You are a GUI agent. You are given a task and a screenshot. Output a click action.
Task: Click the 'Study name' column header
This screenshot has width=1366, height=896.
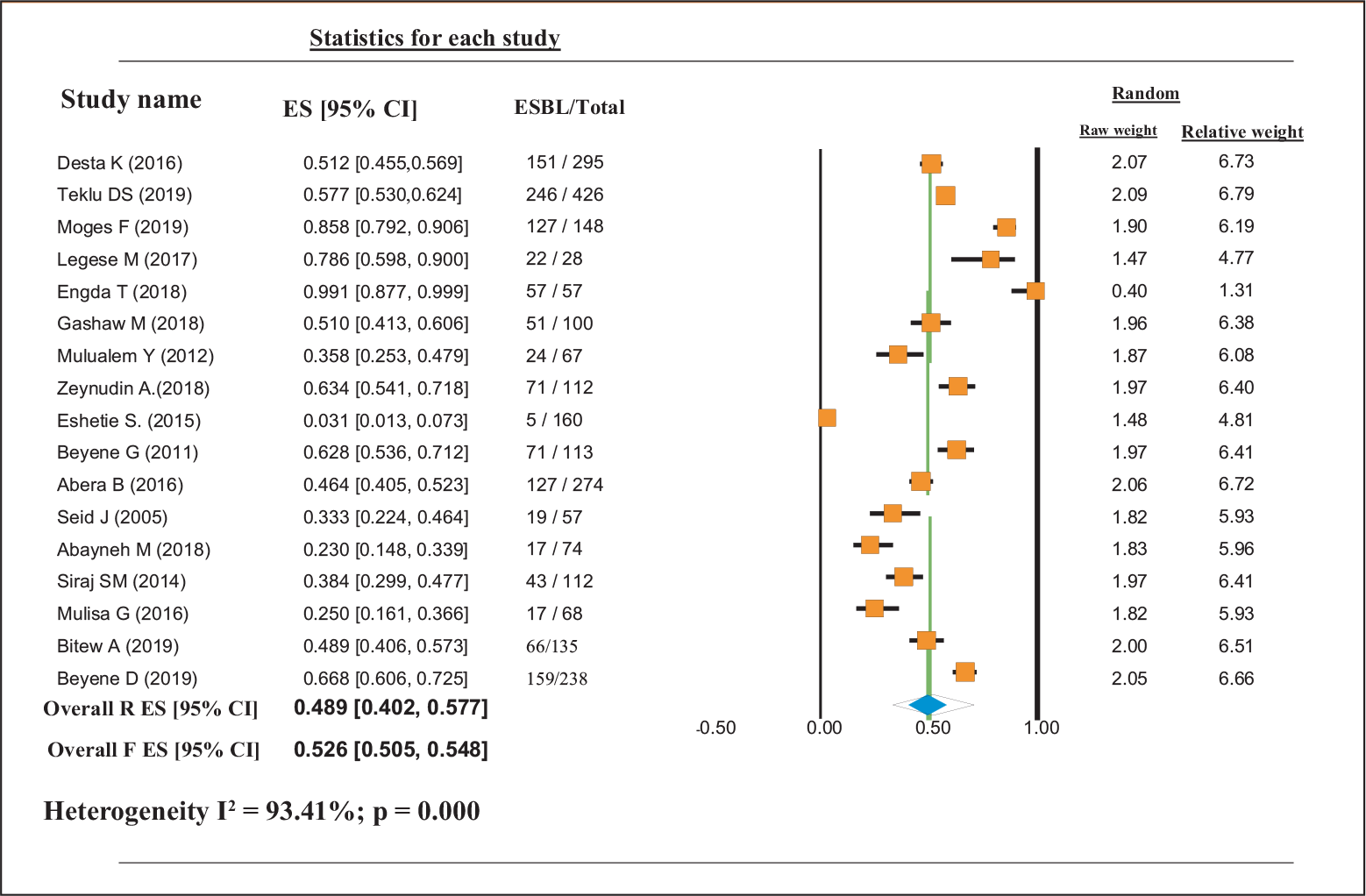(x=131, y=100)
